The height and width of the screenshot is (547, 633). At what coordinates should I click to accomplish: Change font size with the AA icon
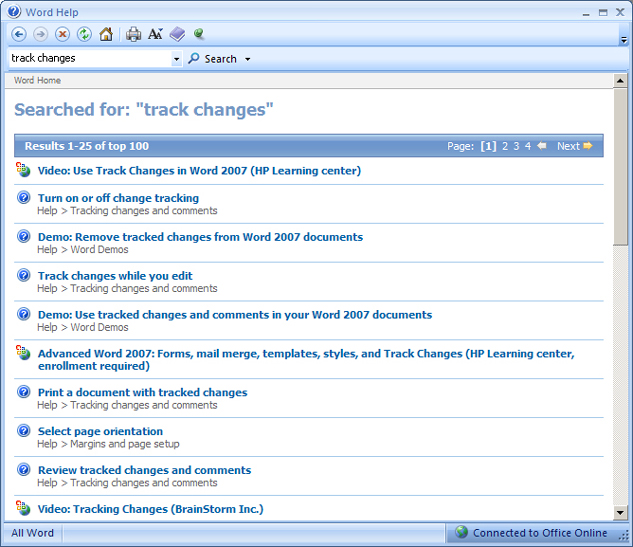pos(155,34)
